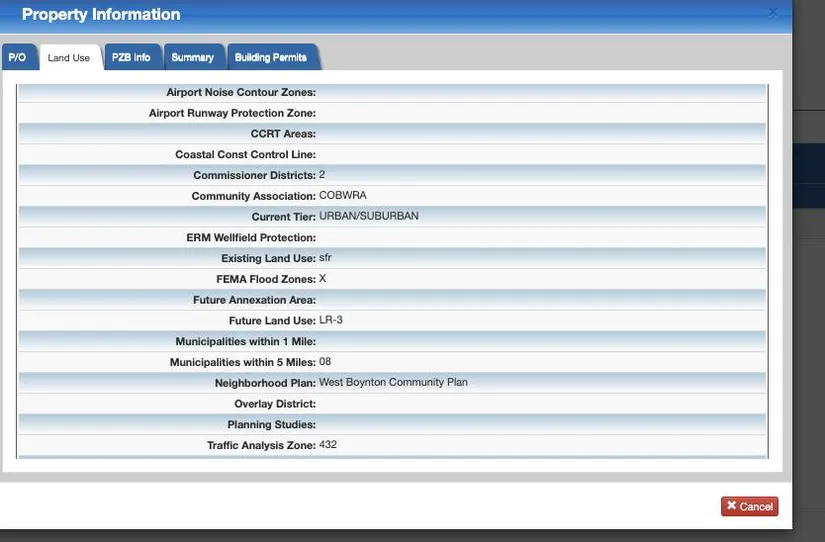This screenshot has width=825, height=542.
Task: Click West Boynton Community Plan text
Action: click(x=393, y=383)
